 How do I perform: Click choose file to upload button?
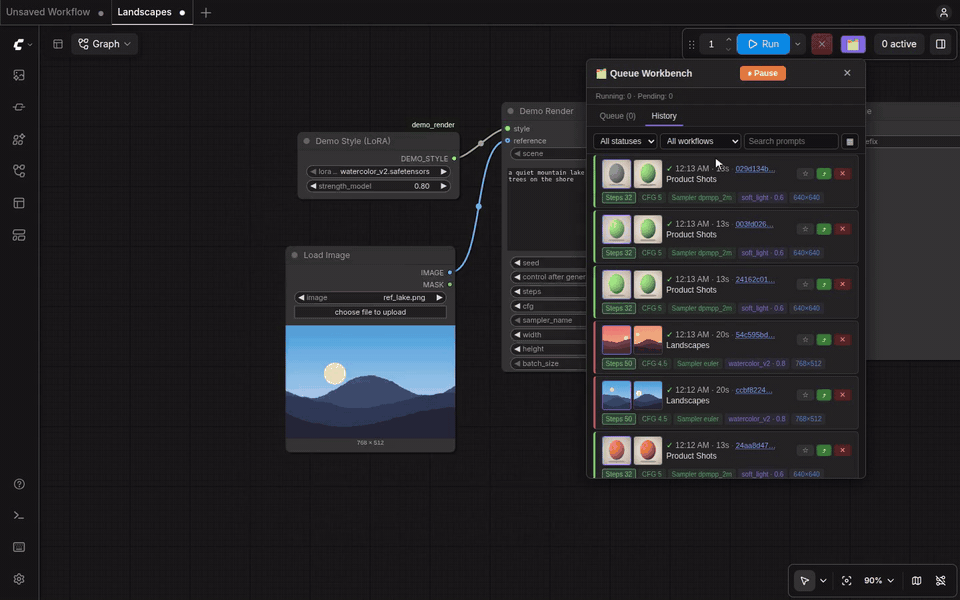(370, 312)
